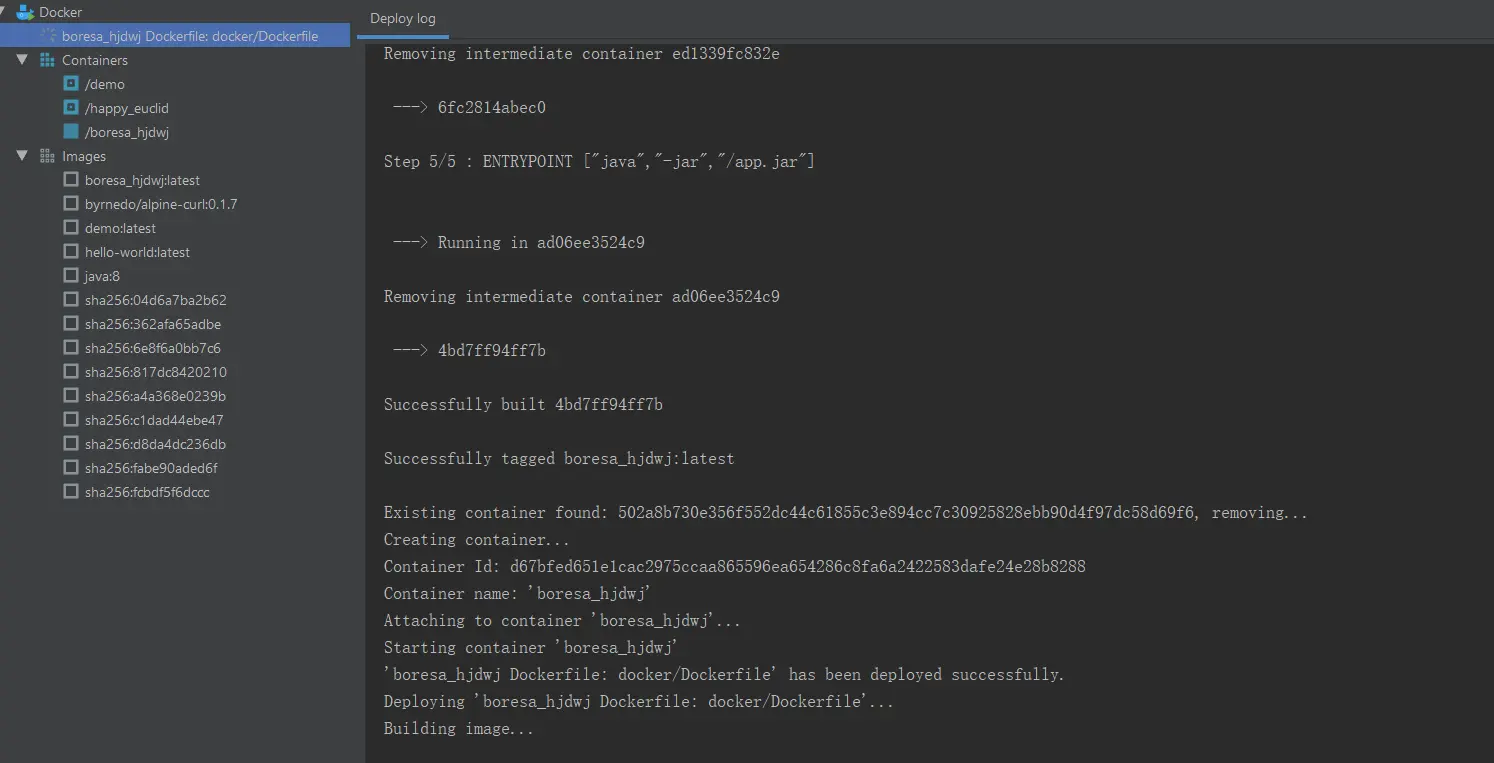Select image sha256:fcbdf5f6dccc
This screenshot has width=1494, height=763.
coord(147,492)
